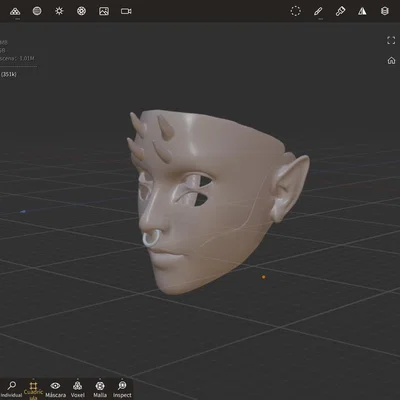Viewport: 400px width, 400px height.
Task: Open the Material sphere menu
Action: (37, 11)
